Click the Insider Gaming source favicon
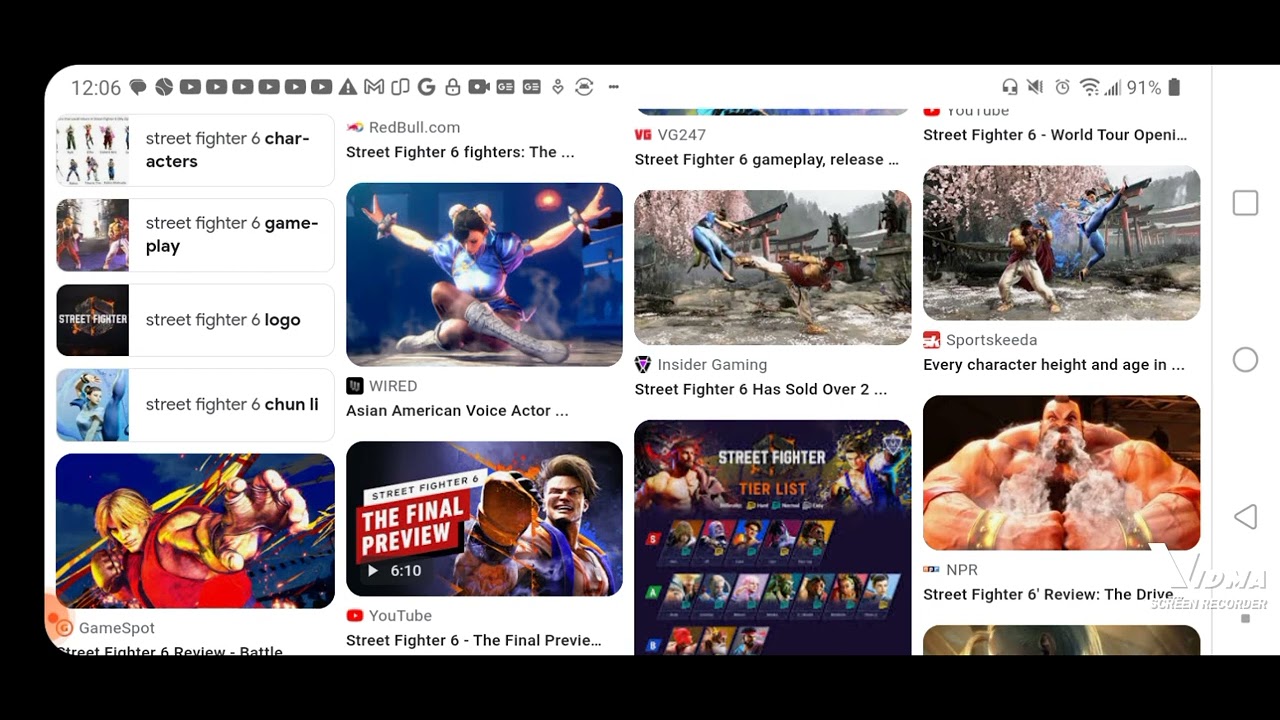 [643, 365]
